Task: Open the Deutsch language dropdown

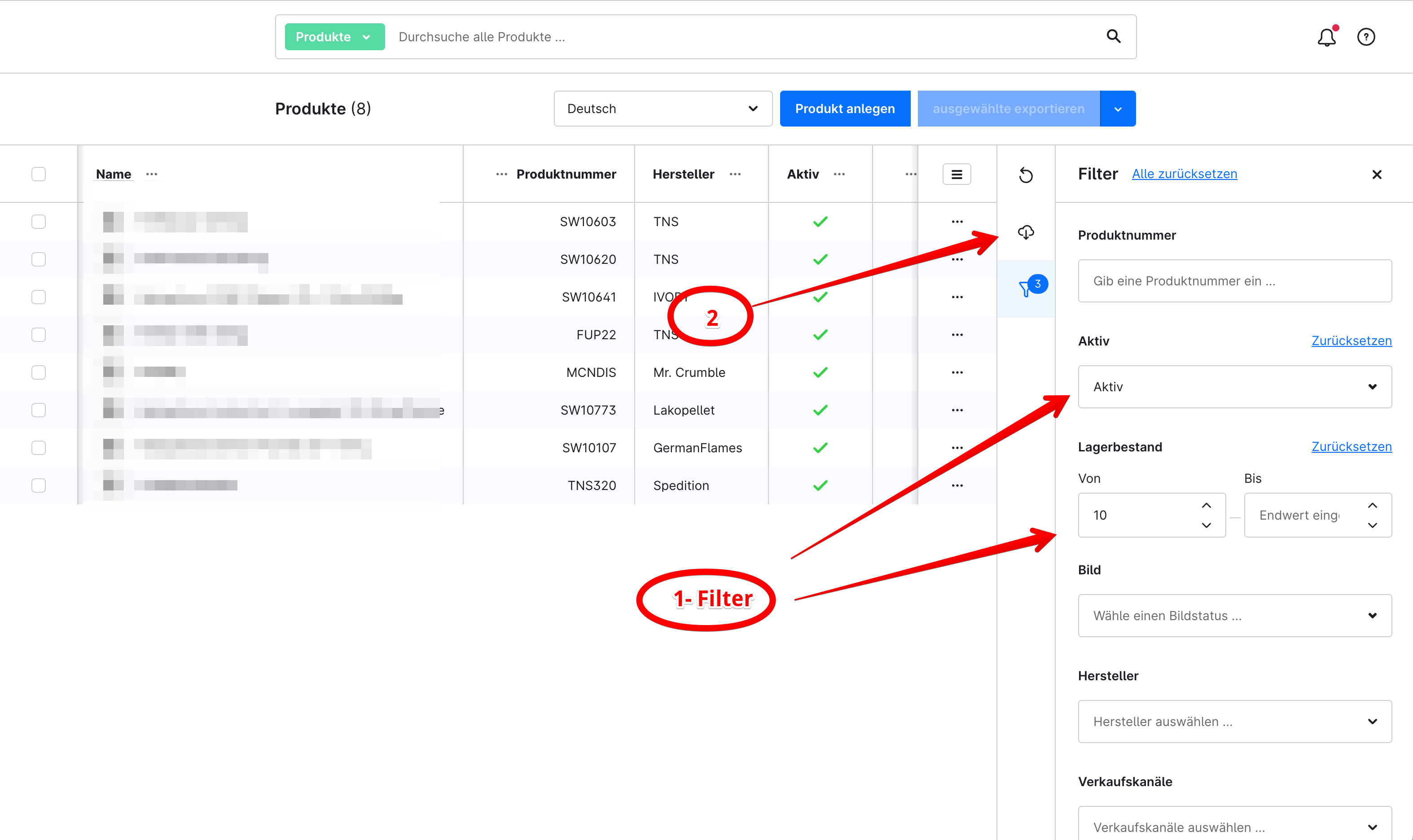Action: tap(663, 109)
